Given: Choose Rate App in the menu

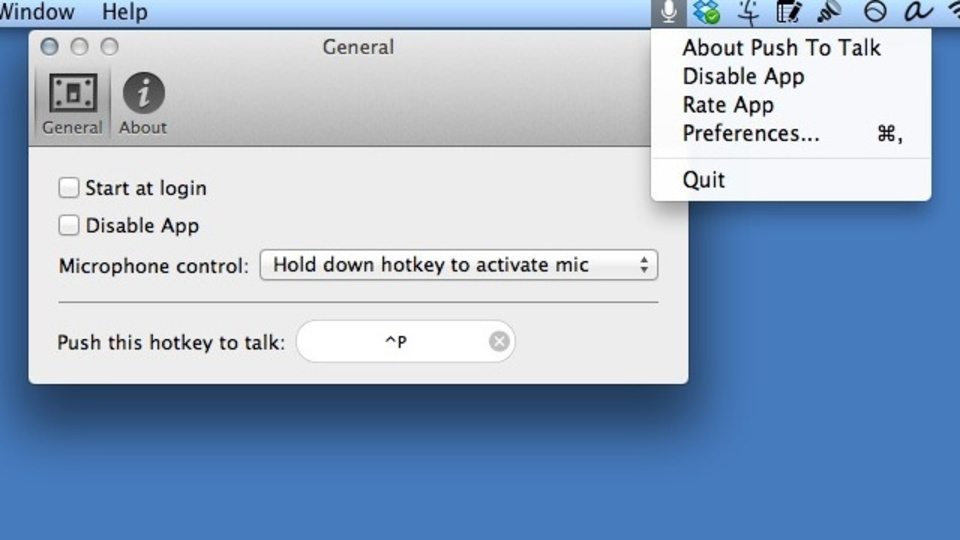Looking at the screenshot, I should pyautogui.click(x=728, y=105).
